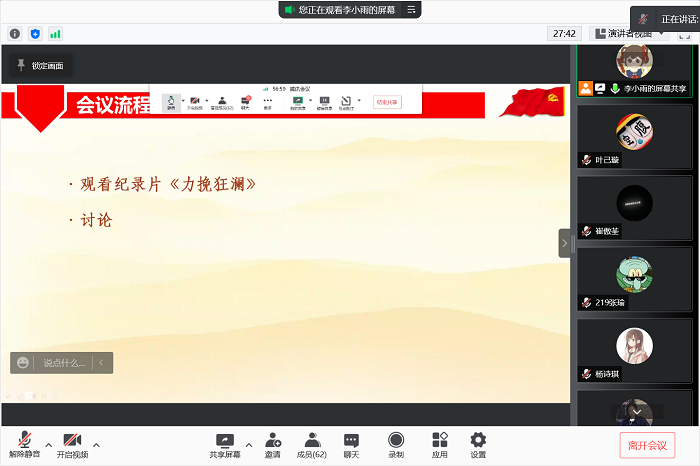Viewport: 700px width, 466px height.
Task: Open meeting 设置 settings gear
Action: point(478,444)
